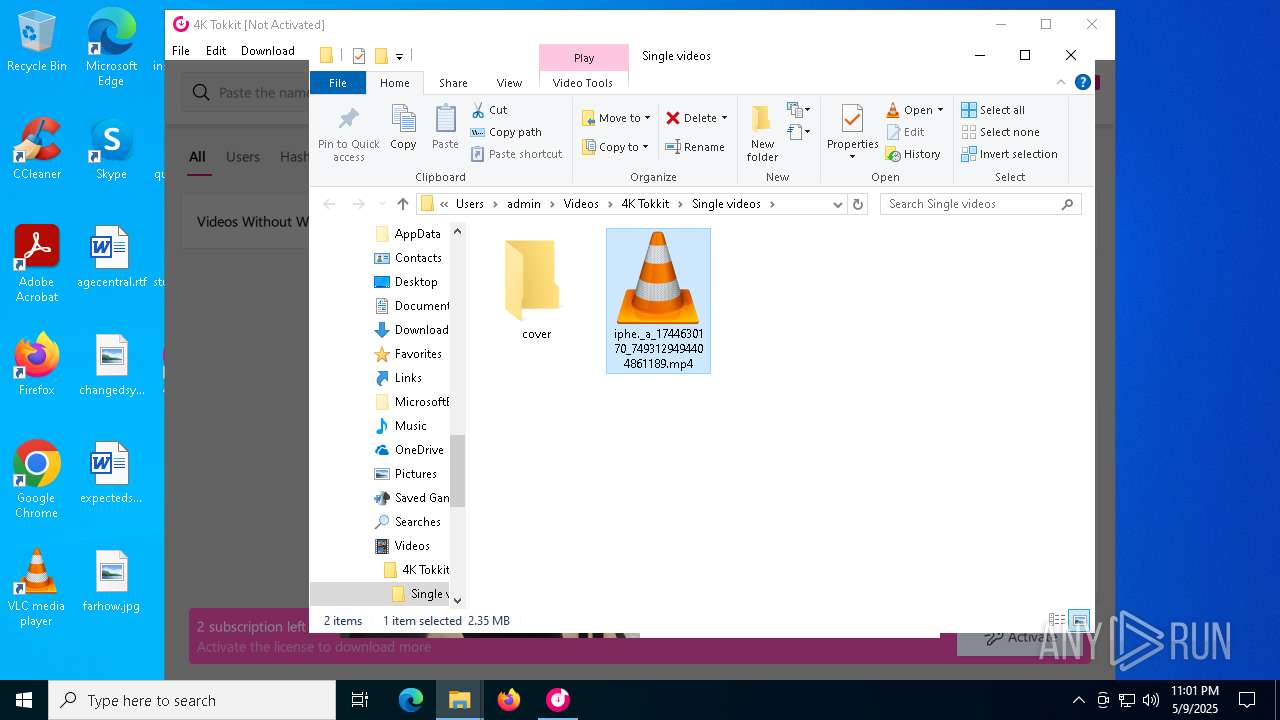
Task: Click Users in address breadcrumb
Action: (470, 204)
